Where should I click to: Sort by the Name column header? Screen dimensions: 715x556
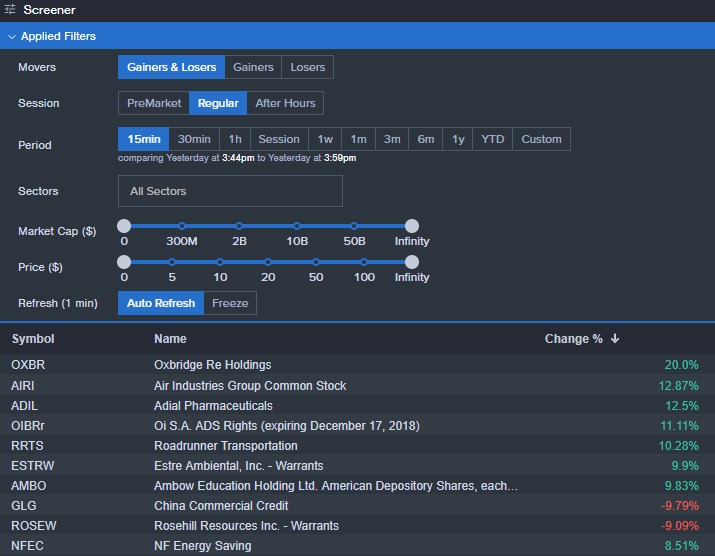[x=170, y=339]
